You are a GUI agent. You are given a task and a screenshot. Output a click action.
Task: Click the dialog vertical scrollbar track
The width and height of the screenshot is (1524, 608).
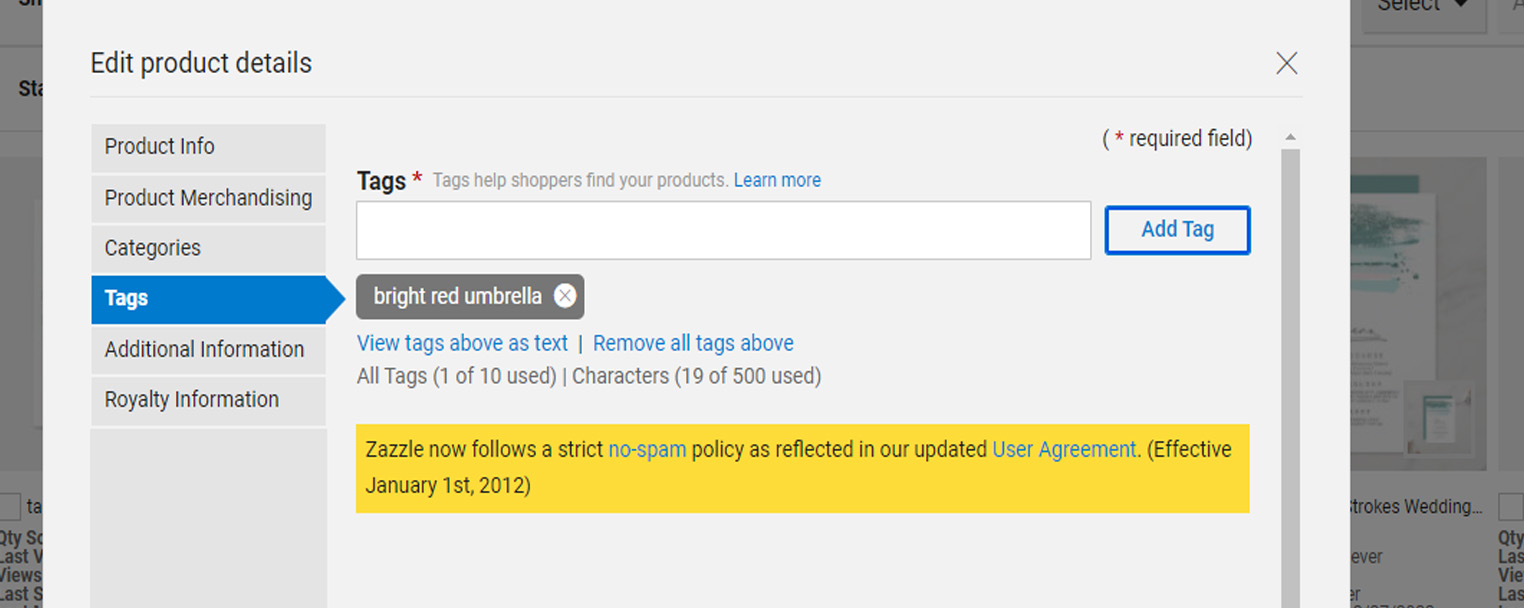(1290, 378)
